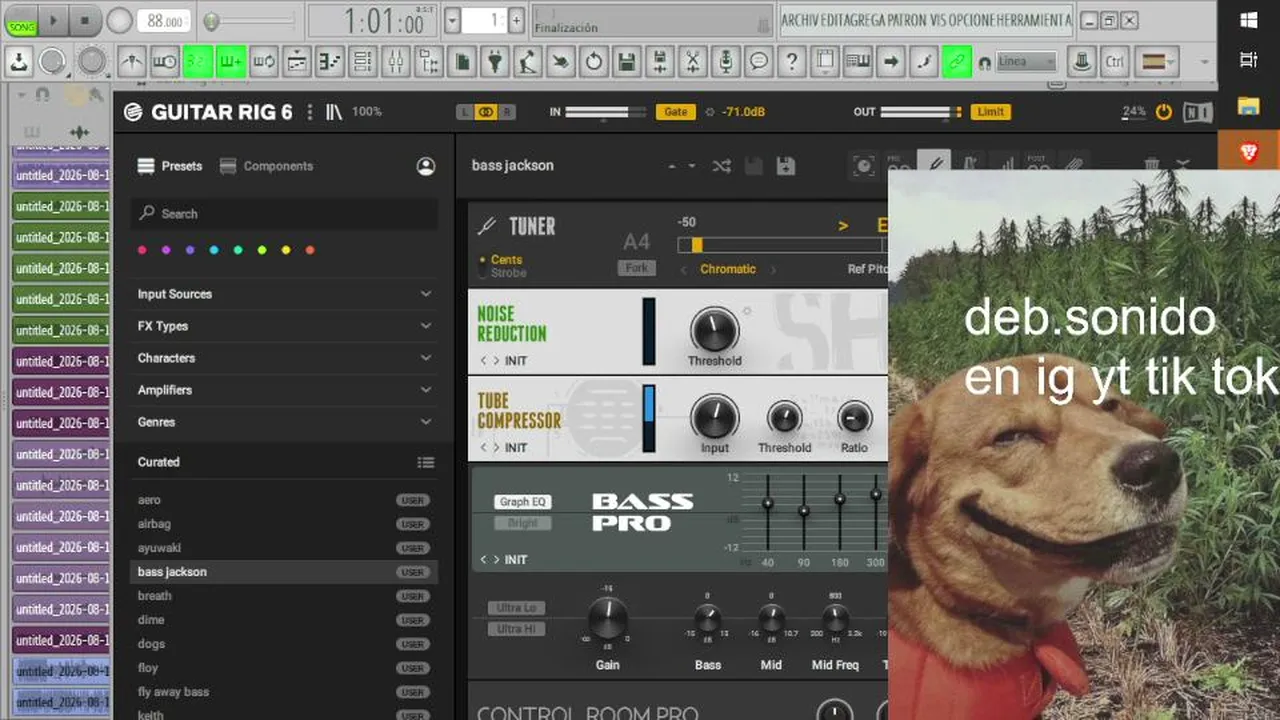Toggle Bright on Bass Pro
This screenshot has width=1280, height=720.
point(522,523)
